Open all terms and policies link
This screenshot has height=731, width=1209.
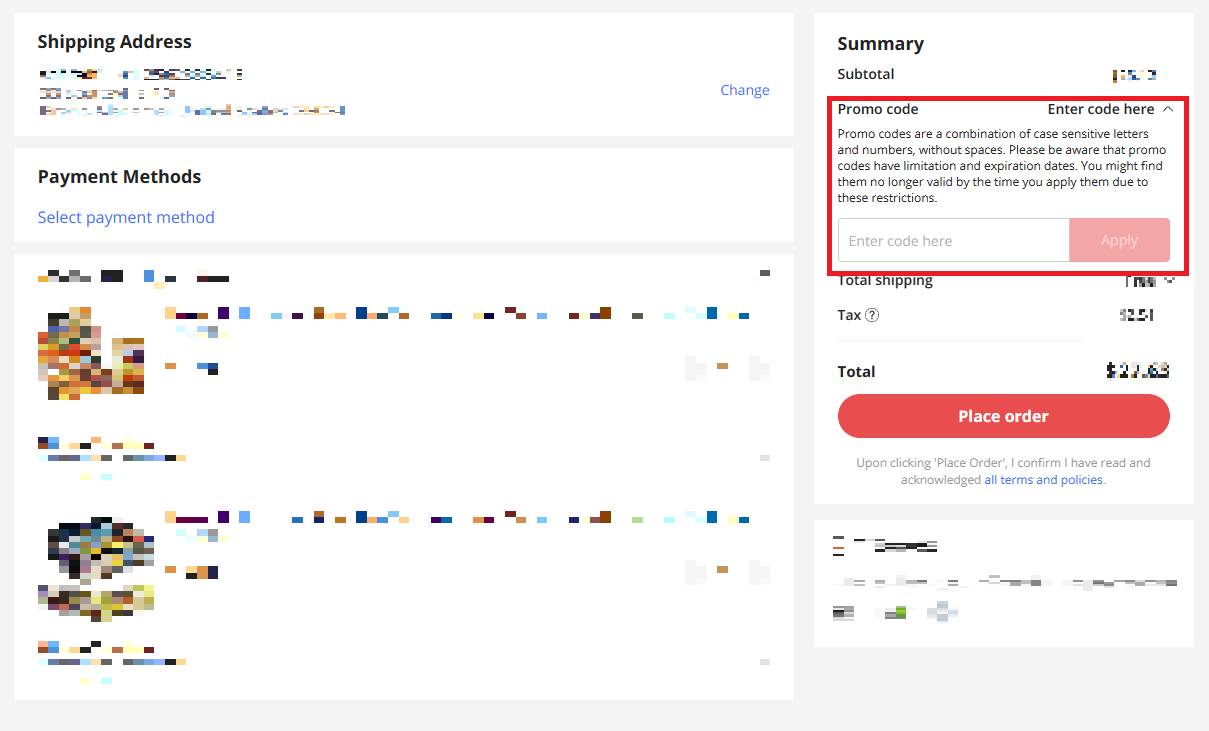pyautogui.click(x=1043, y=480)
